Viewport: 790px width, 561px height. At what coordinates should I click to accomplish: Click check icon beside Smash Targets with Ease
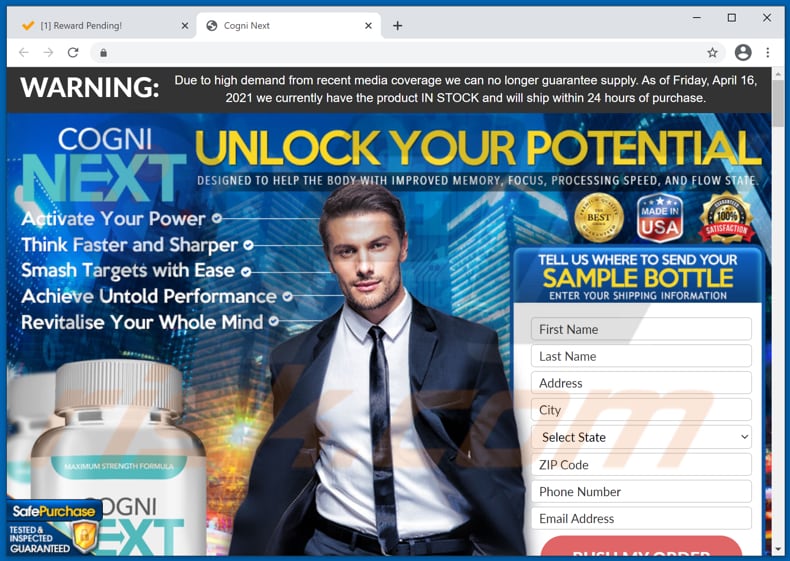(246, 272)
